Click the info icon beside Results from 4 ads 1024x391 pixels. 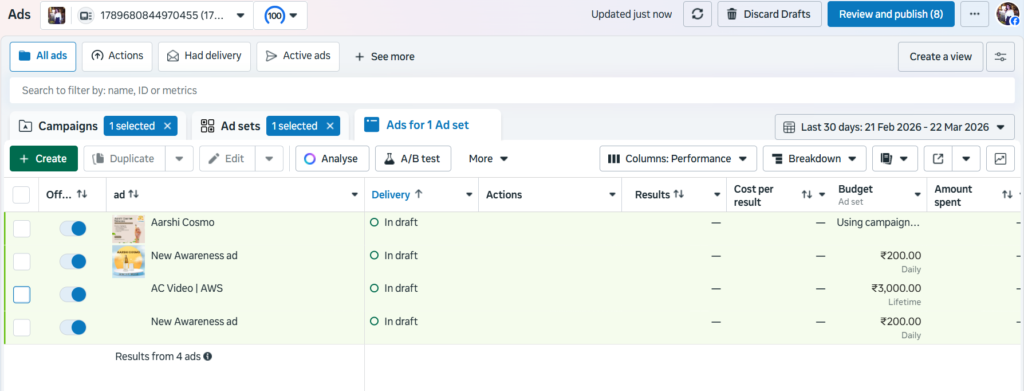pos(208,356)
